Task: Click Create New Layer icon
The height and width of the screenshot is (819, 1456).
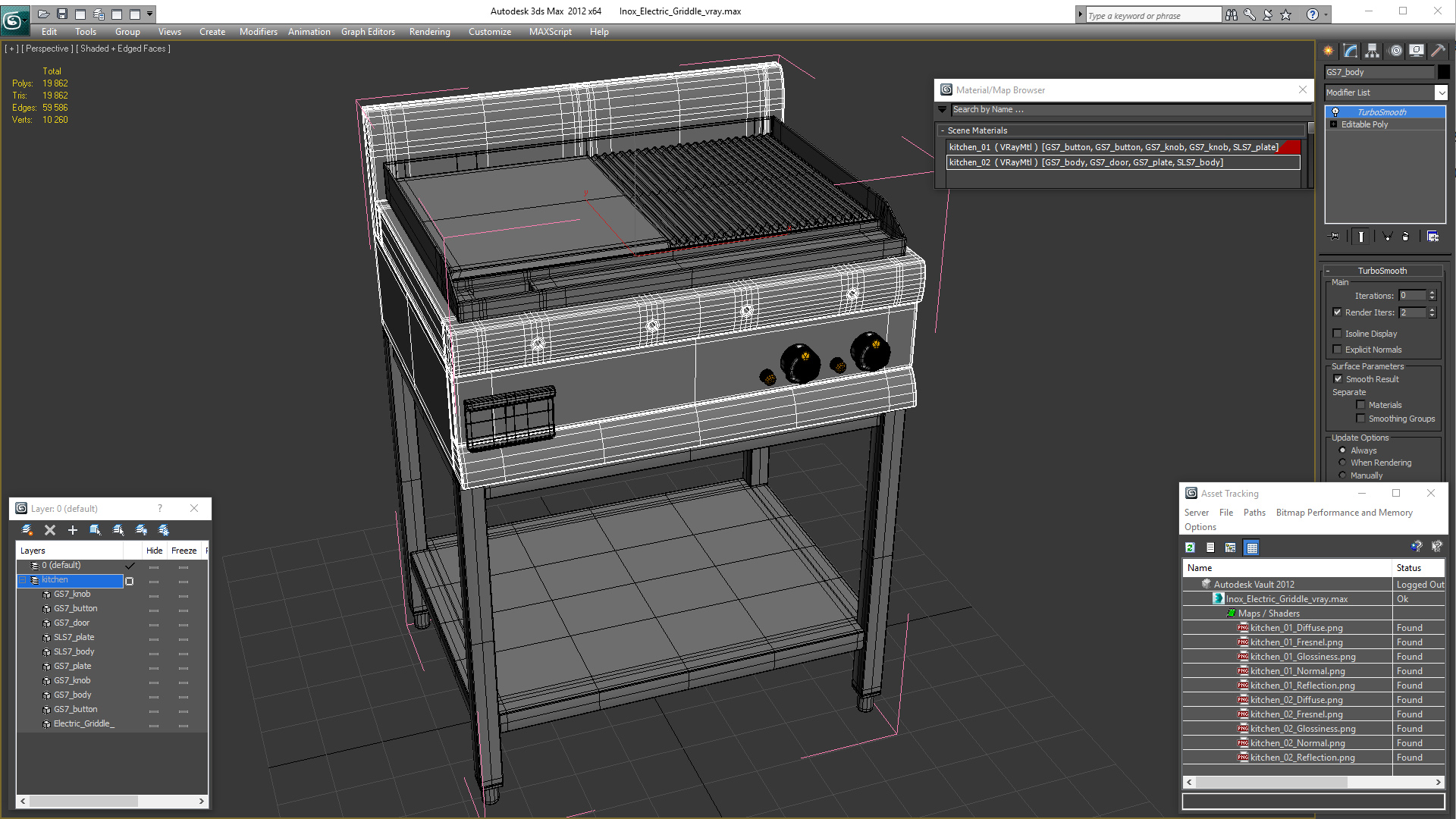Action: coord(27,530)
